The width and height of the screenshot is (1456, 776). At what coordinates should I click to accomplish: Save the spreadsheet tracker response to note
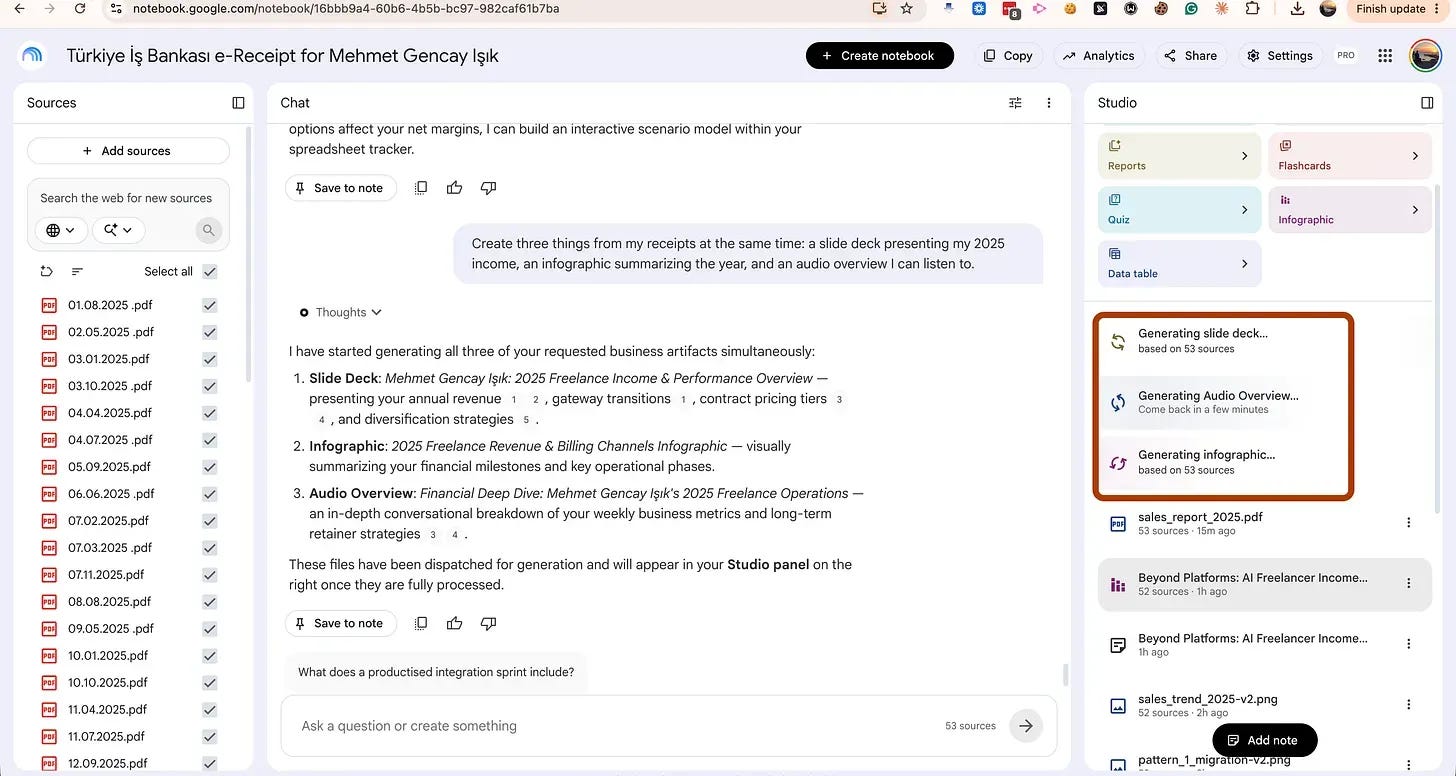[x=340, y=188]
